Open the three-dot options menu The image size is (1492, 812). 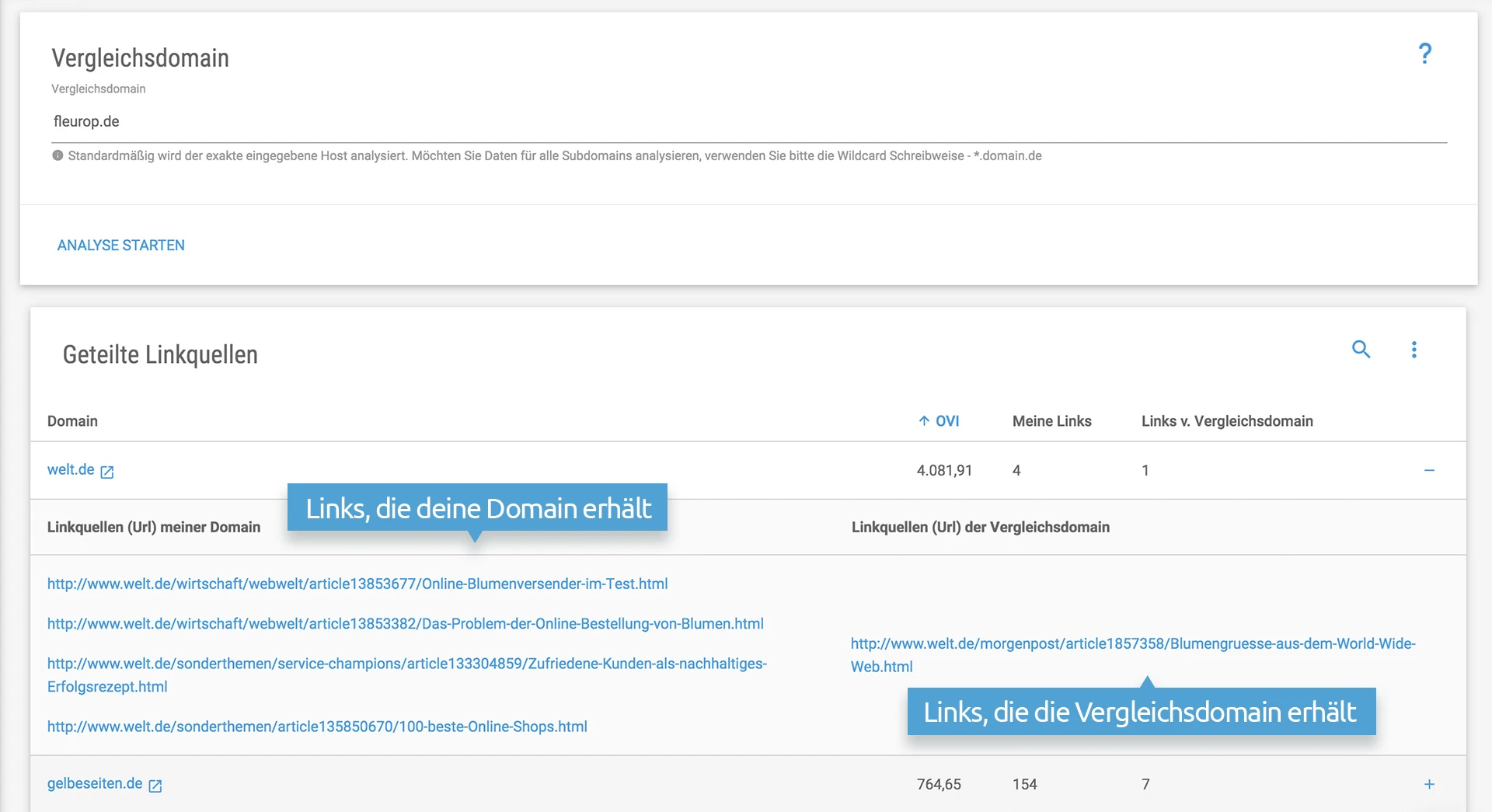click(1414, 350)
